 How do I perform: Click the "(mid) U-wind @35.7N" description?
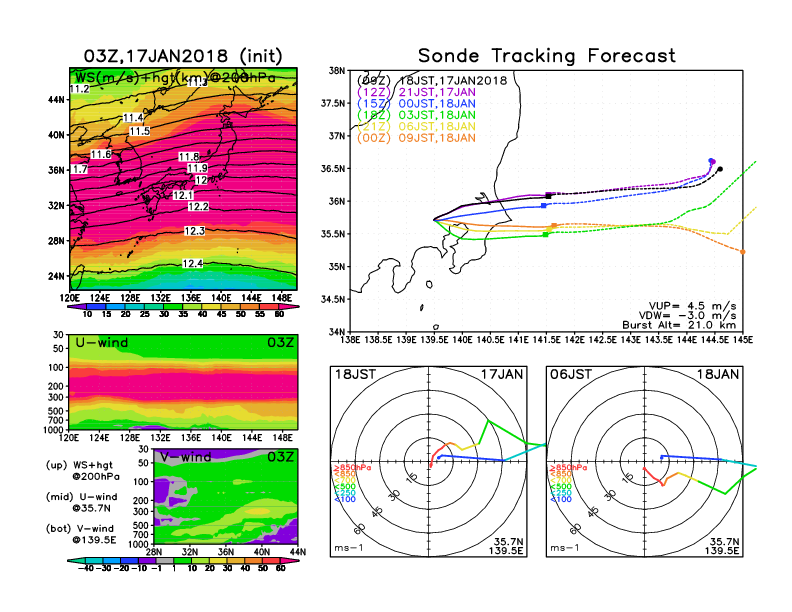tap(82, 502)
